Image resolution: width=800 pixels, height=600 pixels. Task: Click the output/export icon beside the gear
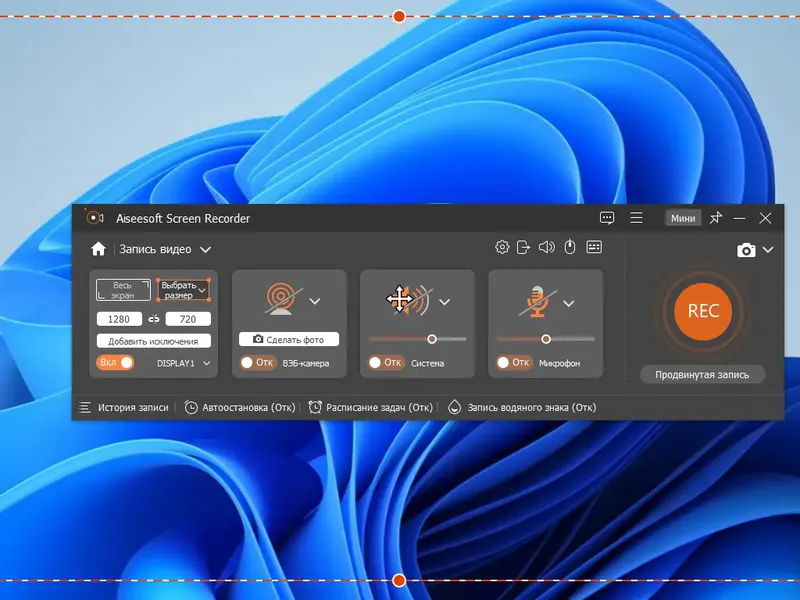tap(523, 247)
